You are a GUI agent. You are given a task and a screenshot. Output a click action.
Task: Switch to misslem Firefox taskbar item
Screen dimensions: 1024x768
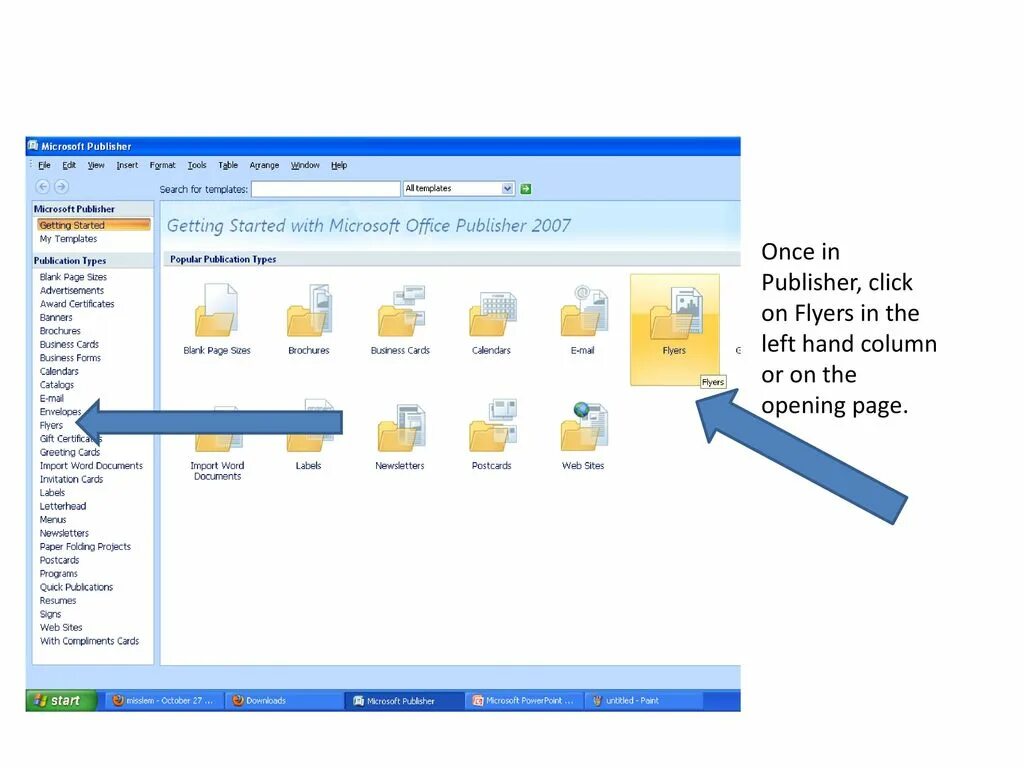tap(163, 700)
